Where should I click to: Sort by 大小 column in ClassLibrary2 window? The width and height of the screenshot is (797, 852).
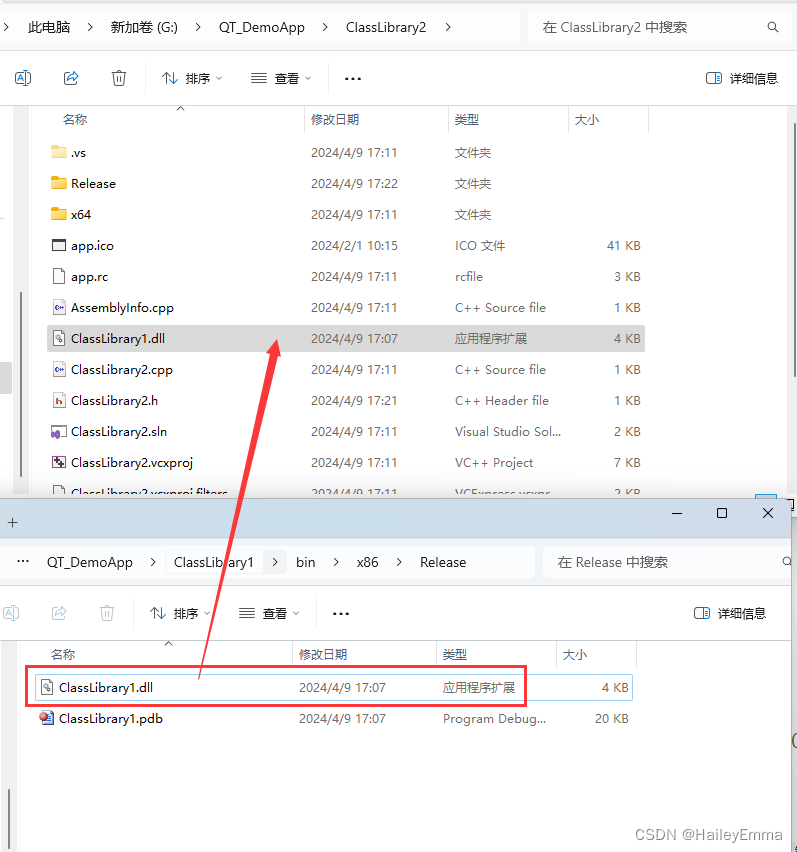[587, 120]
